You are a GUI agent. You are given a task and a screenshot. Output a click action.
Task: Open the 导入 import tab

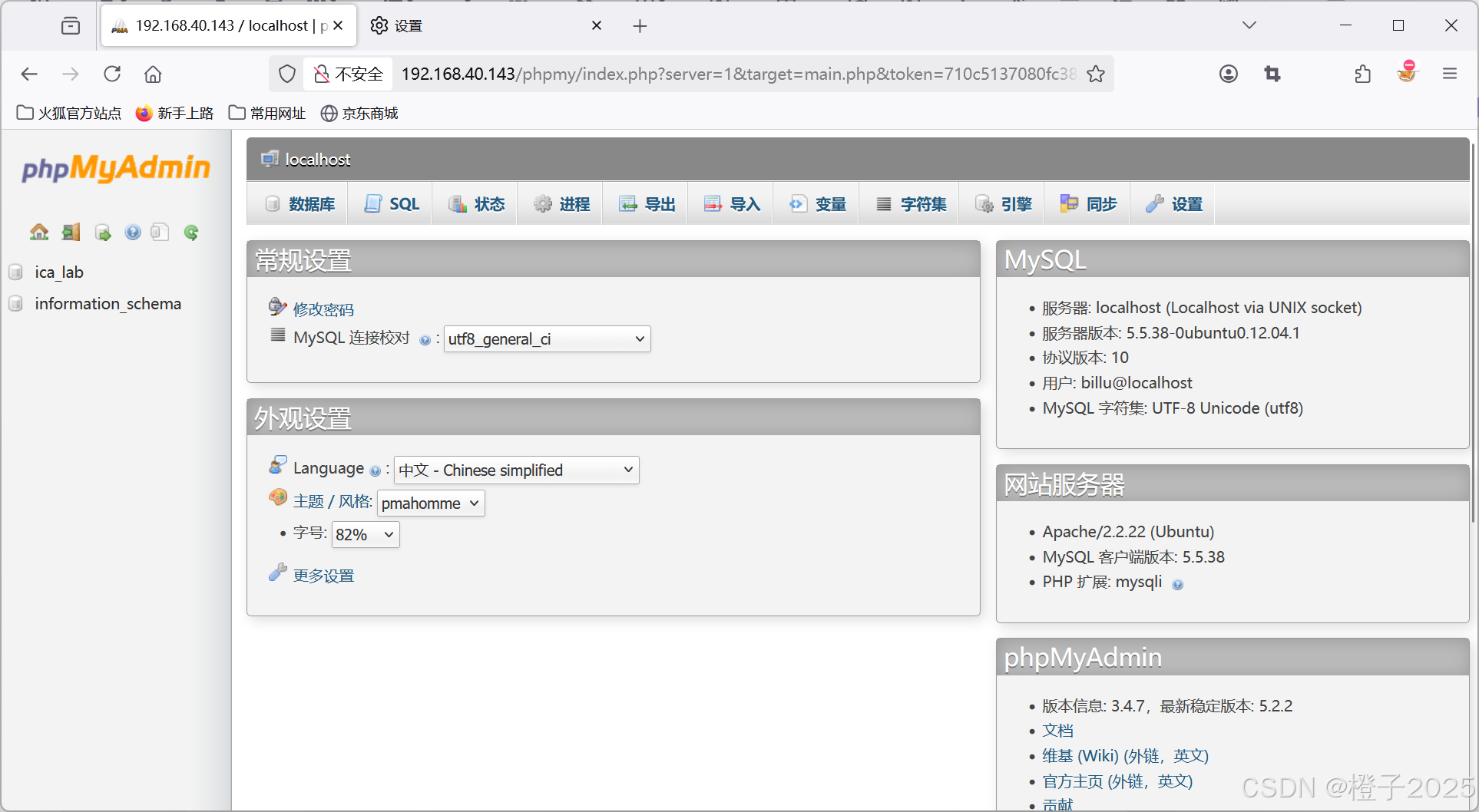tap(732, 204)
